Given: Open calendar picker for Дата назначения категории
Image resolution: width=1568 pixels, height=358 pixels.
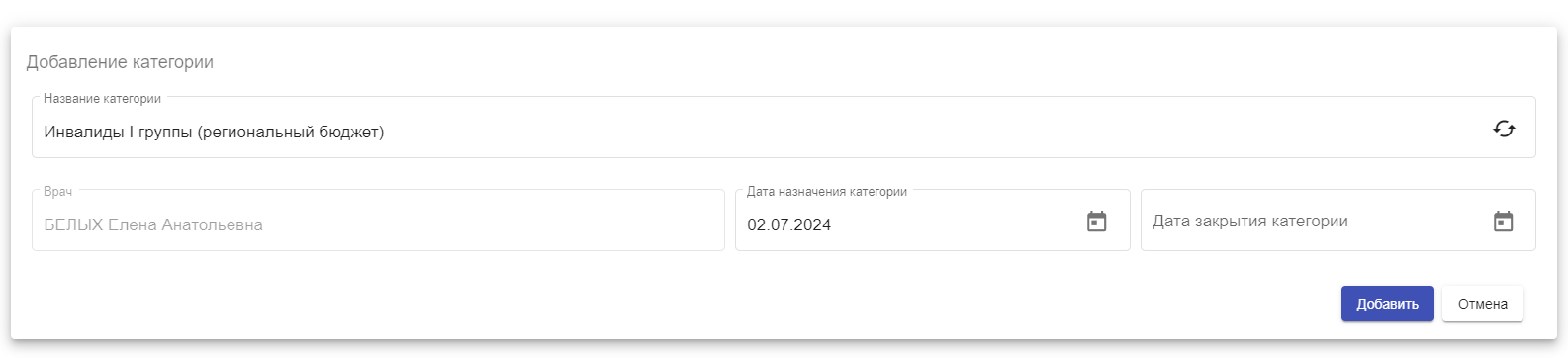Looking at the screenshot, I should (1096, 222).
